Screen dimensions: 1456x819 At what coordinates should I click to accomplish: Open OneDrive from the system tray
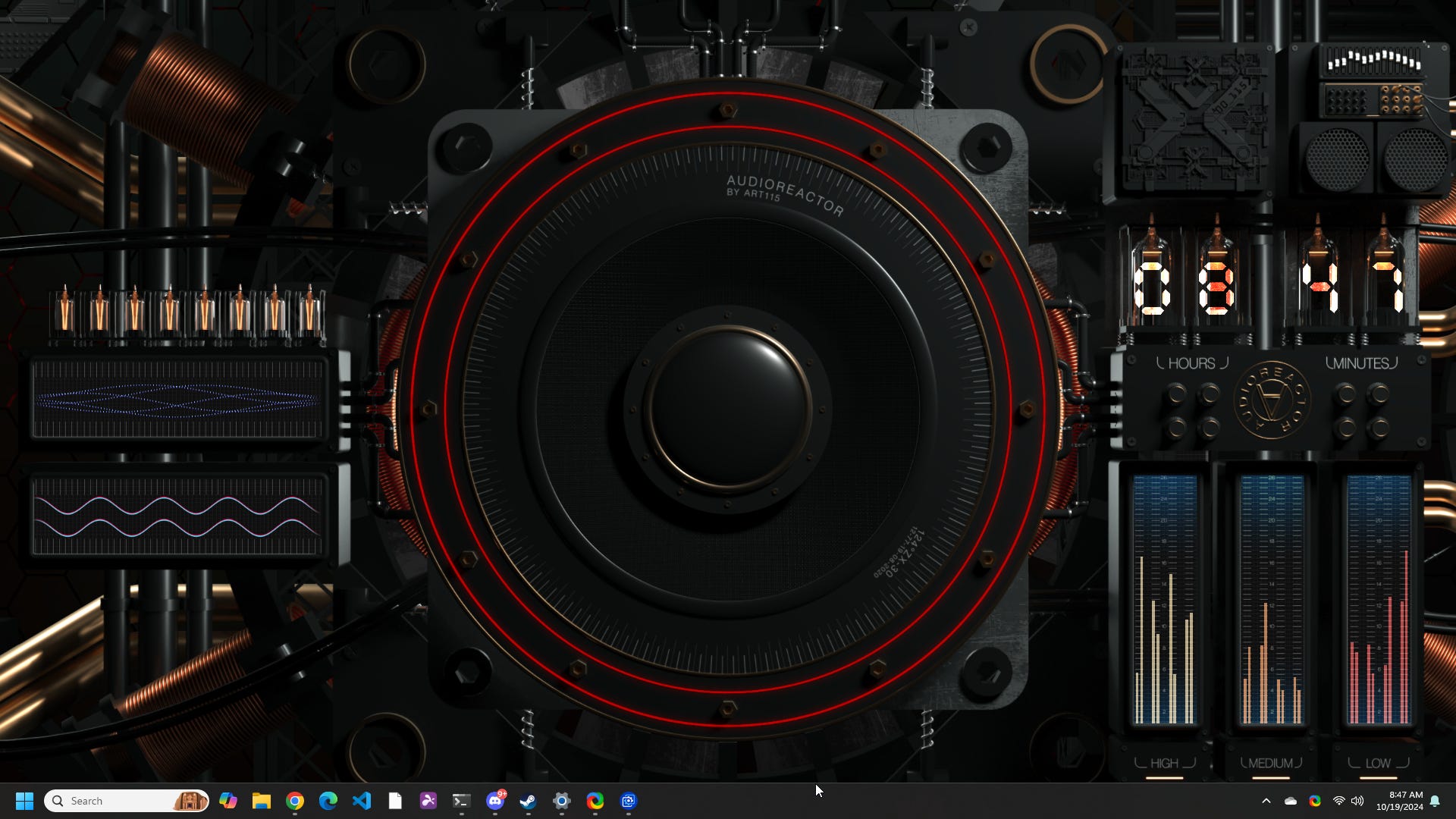(x=1290, y=801)
